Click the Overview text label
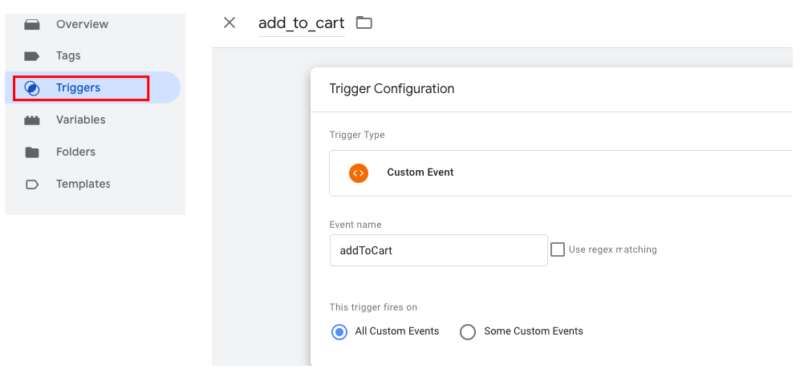The height and width of the screenshot is (369, 800). click(82, 24)
